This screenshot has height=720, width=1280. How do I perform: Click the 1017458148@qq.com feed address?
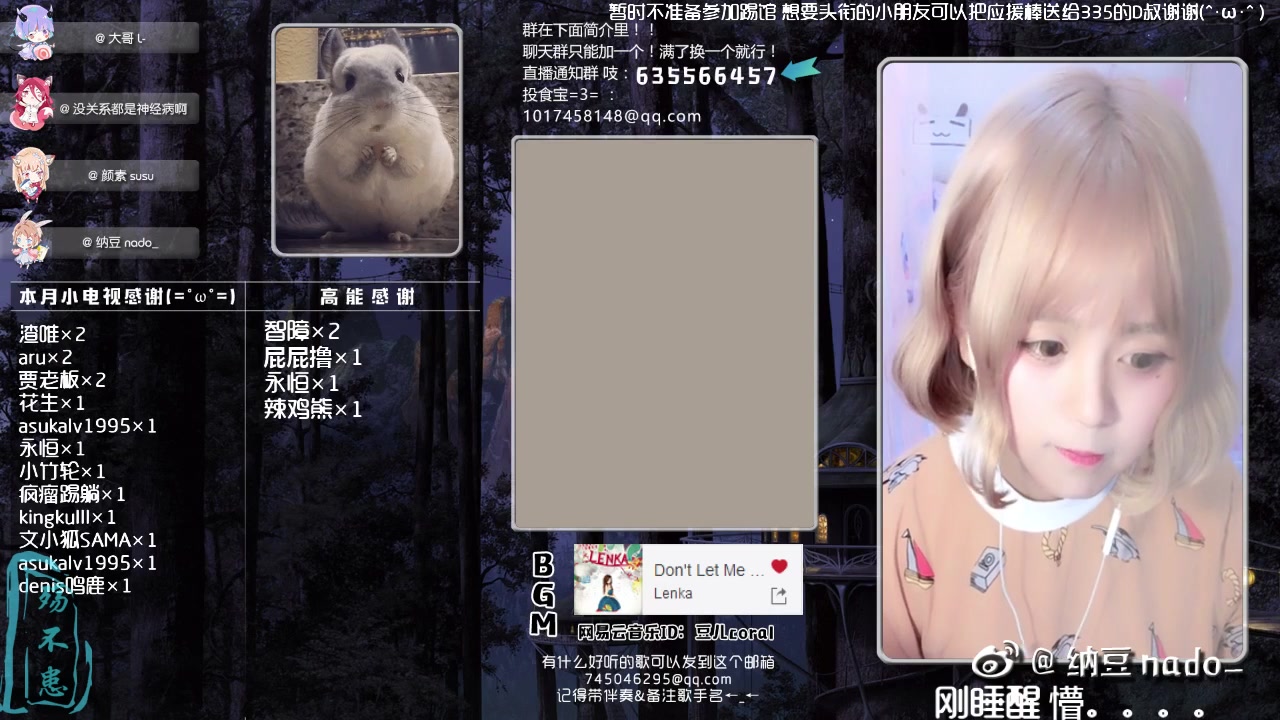[x=610, y=115]
